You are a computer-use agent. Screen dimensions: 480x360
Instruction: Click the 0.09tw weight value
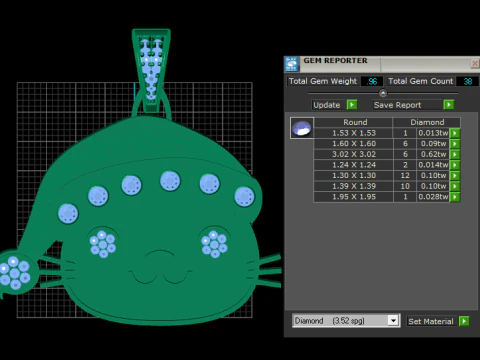(x=433, y=144)
